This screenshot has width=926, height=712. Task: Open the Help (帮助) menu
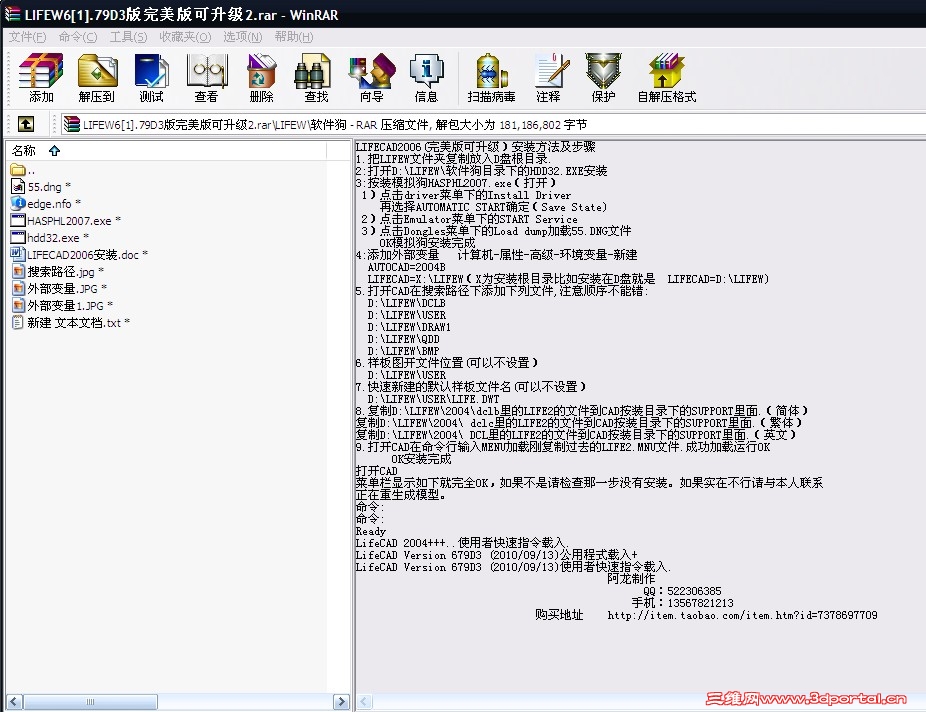click(x=294, y=37)
